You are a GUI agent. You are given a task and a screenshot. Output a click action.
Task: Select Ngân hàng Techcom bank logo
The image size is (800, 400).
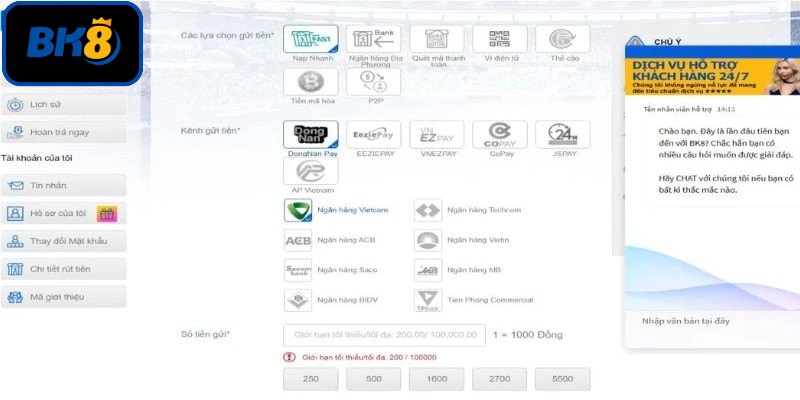(428, 210)
